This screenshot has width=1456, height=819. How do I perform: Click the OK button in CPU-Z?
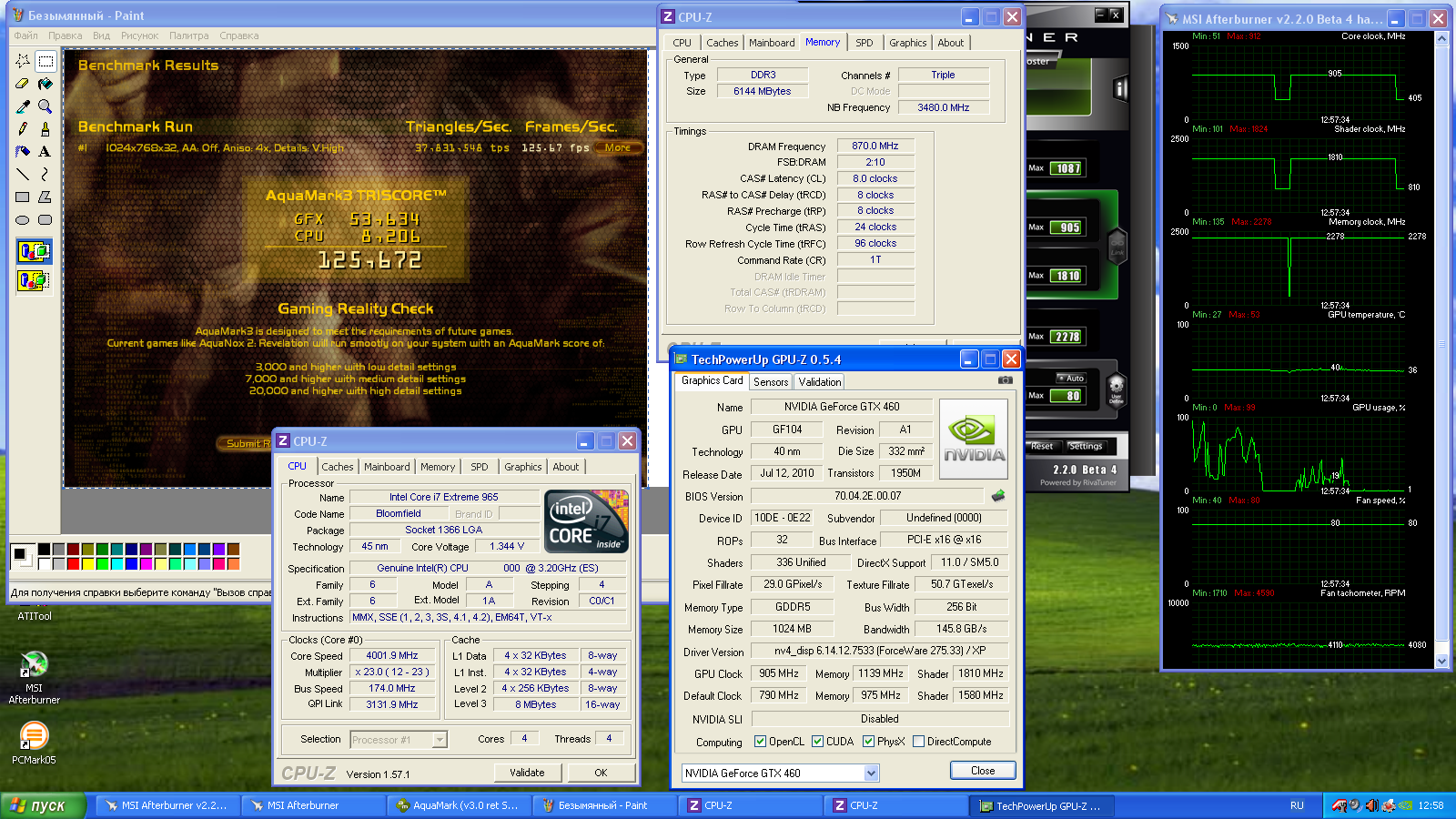601,773
